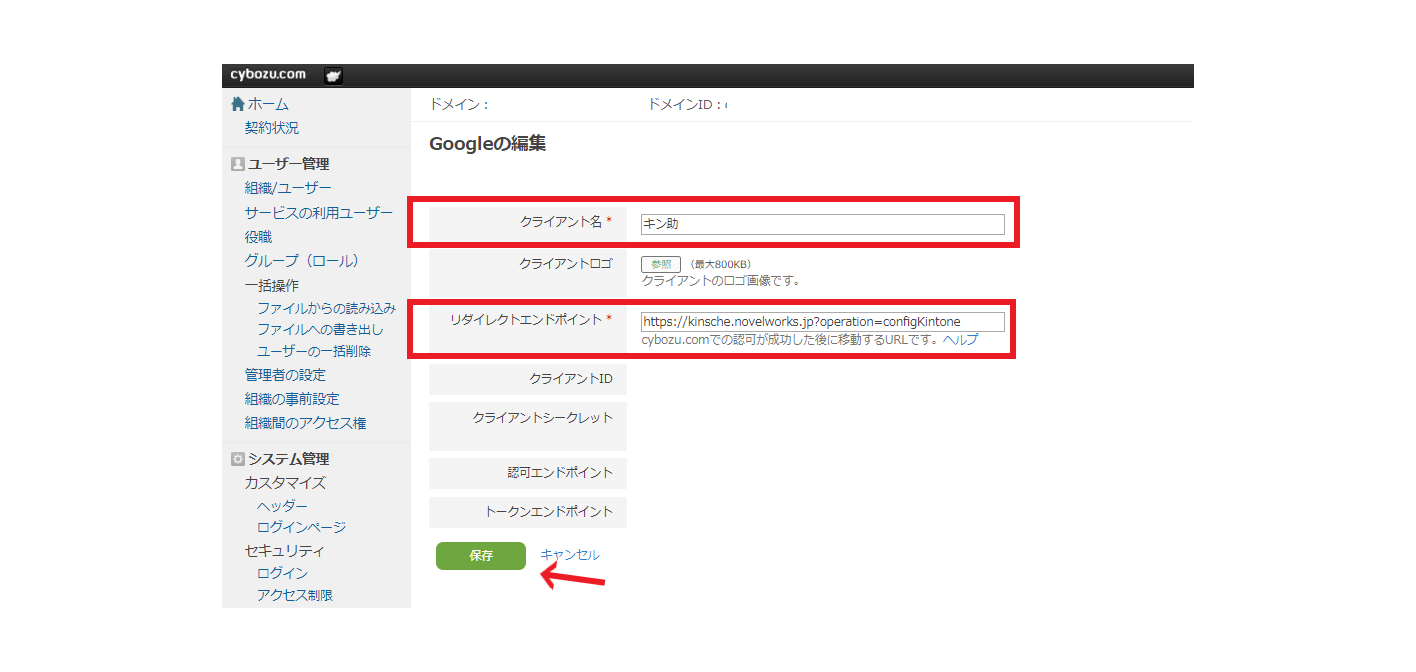Open 契約状況 in the sidebar

[272, 128]
